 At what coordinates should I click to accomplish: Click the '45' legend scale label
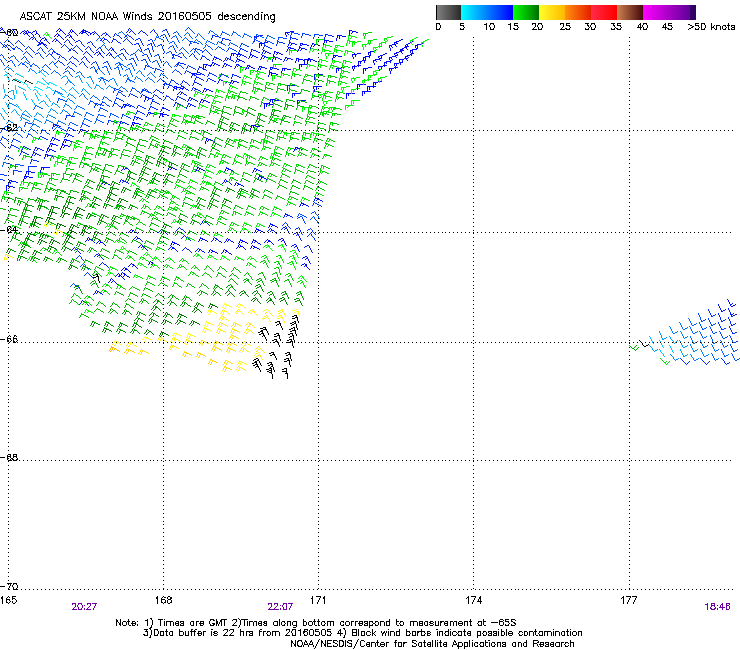667,27
